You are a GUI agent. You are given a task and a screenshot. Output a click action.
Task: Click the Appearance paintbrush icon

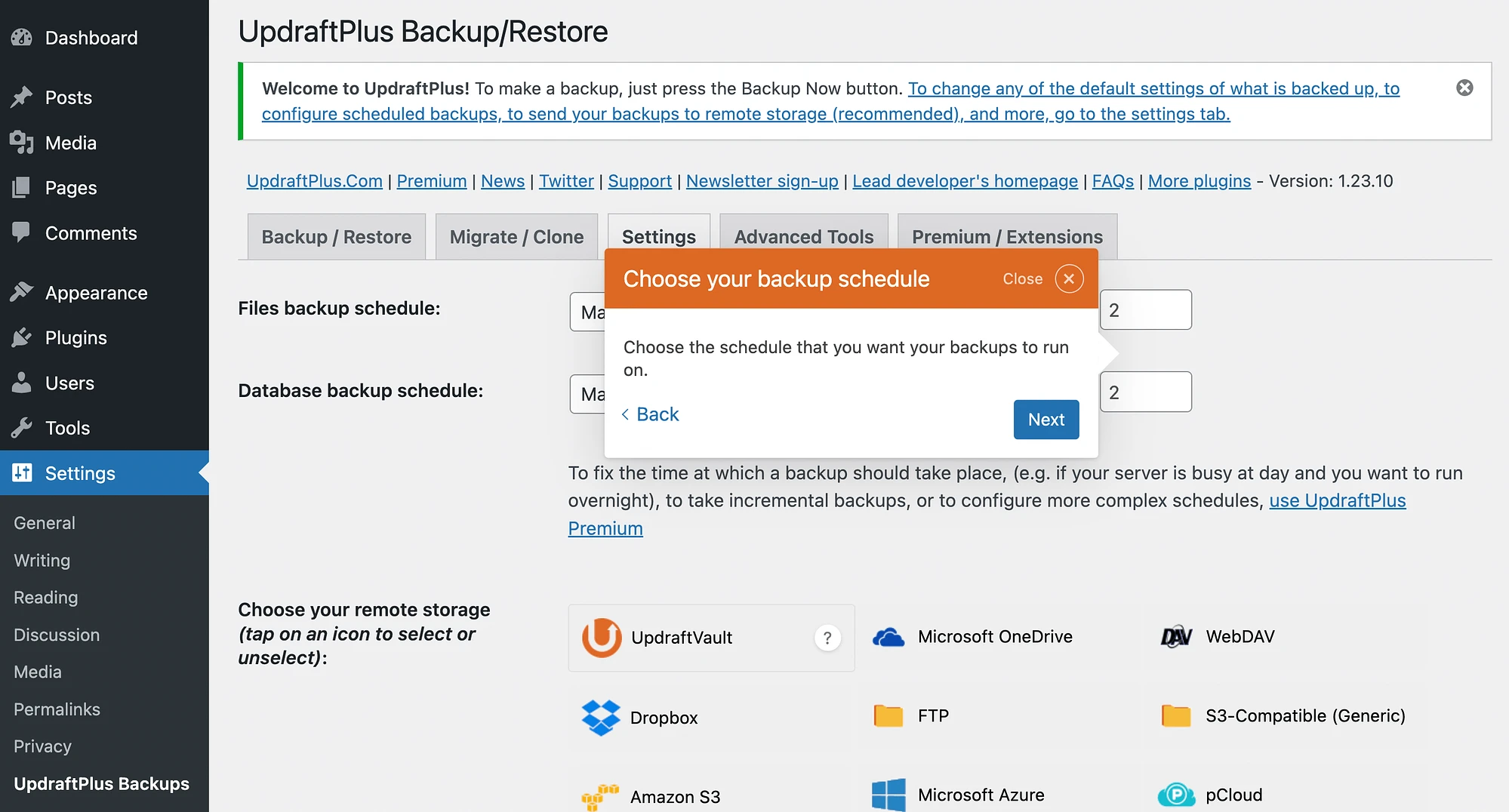(22, 292)
